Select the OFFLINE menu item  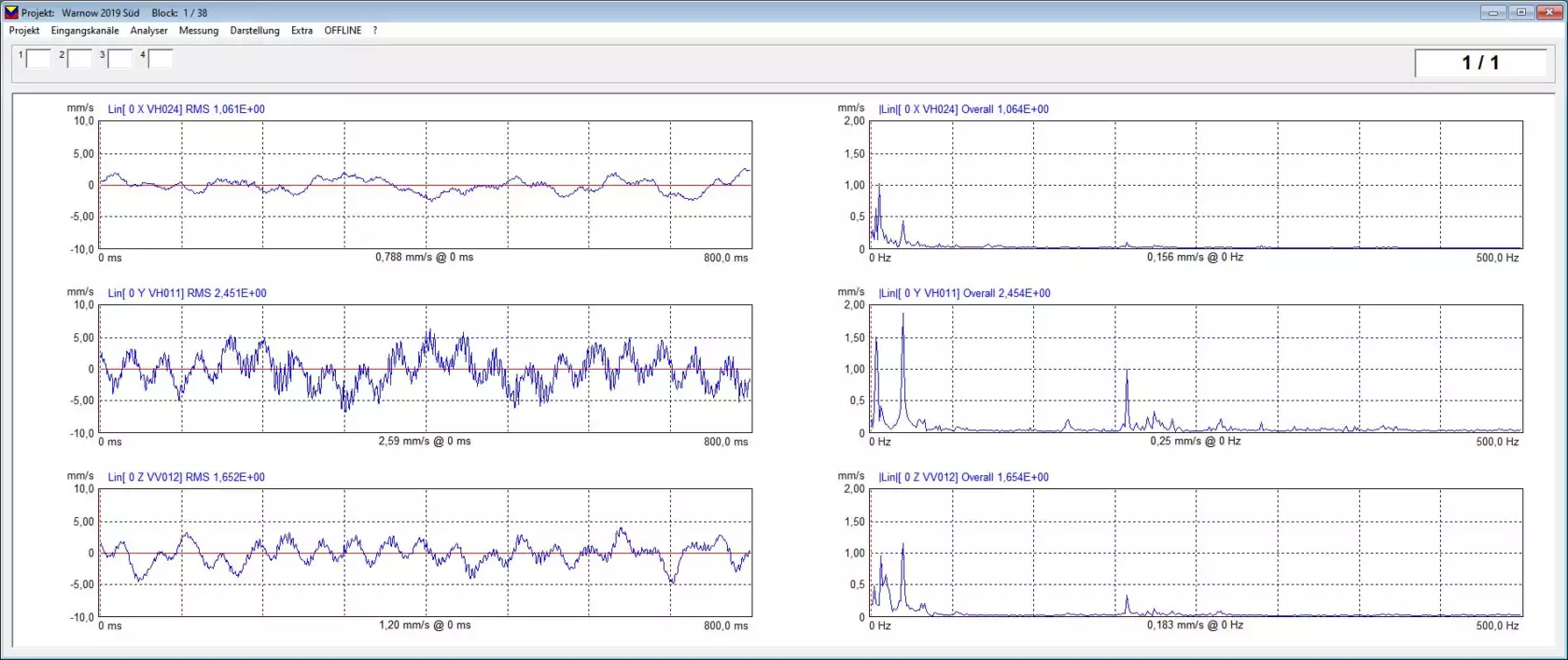point(343,31)
